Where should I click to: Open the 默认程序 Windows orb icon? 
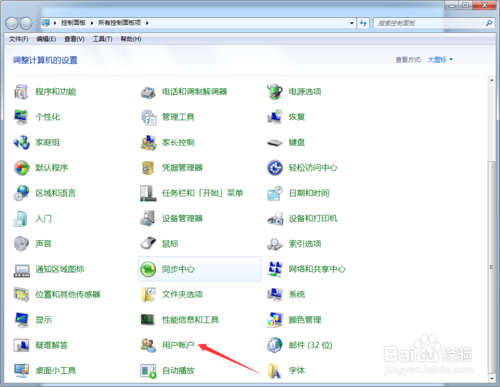pos(21,168)
